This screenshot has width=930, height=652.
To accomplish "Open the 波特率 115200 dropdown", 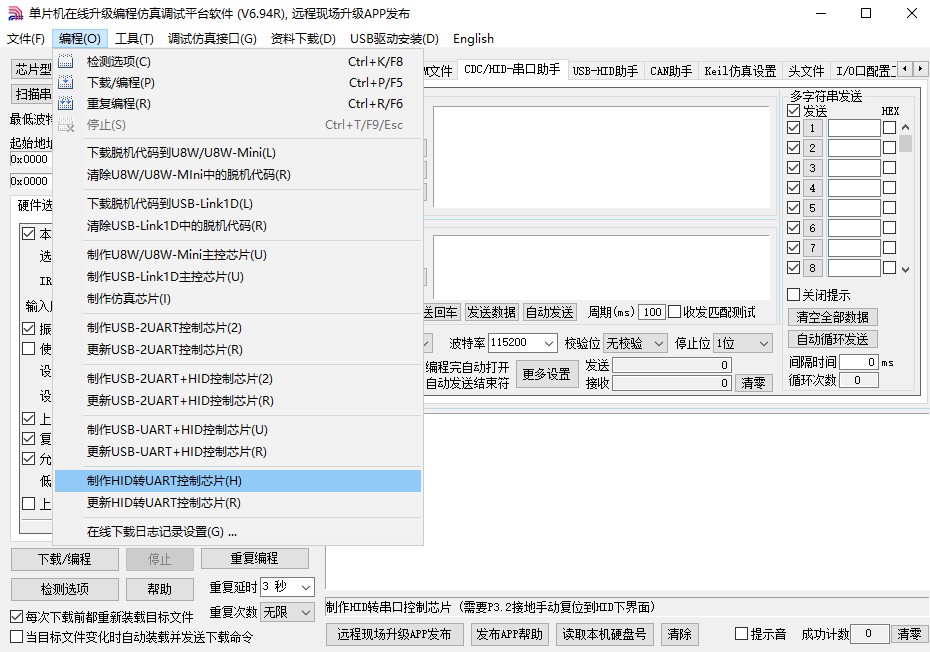I will [549, 343].
